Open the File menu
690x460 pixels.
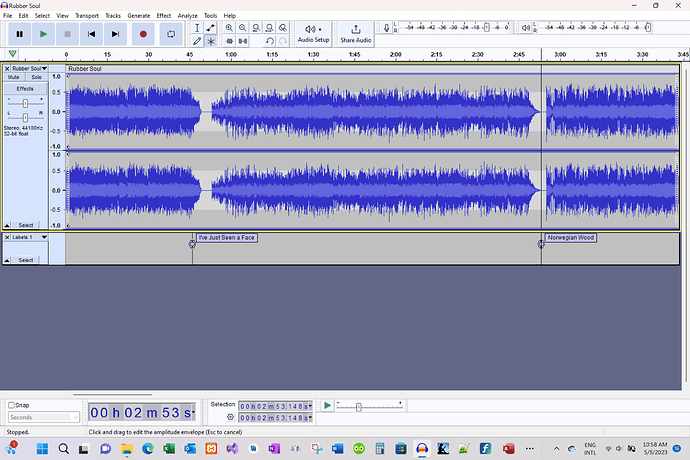click(7, 15)
